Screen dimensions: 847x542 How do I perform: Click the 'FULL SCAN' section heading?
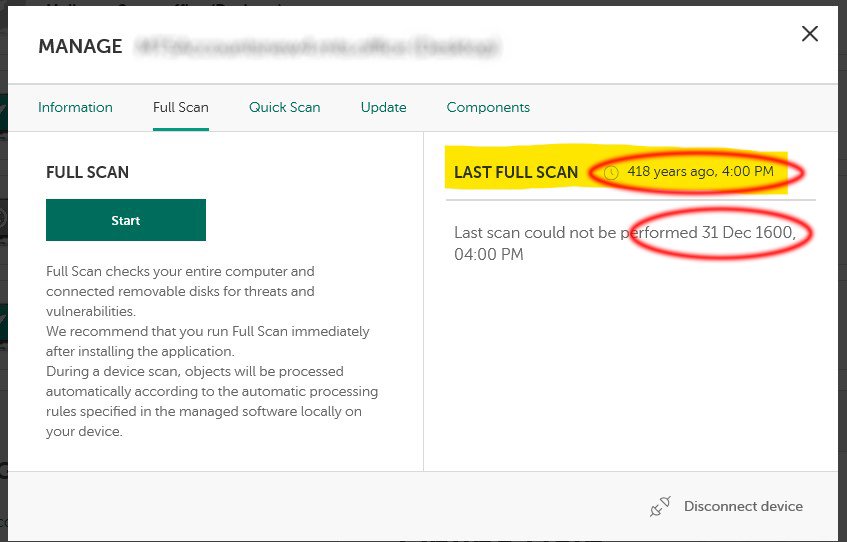(88, 172)
